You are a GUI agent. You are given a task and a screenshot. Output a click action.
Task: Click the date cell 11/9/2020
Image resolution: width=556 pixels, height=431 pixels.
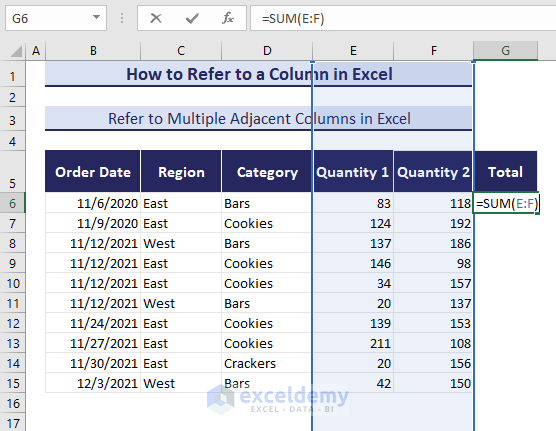coord(93,223)
